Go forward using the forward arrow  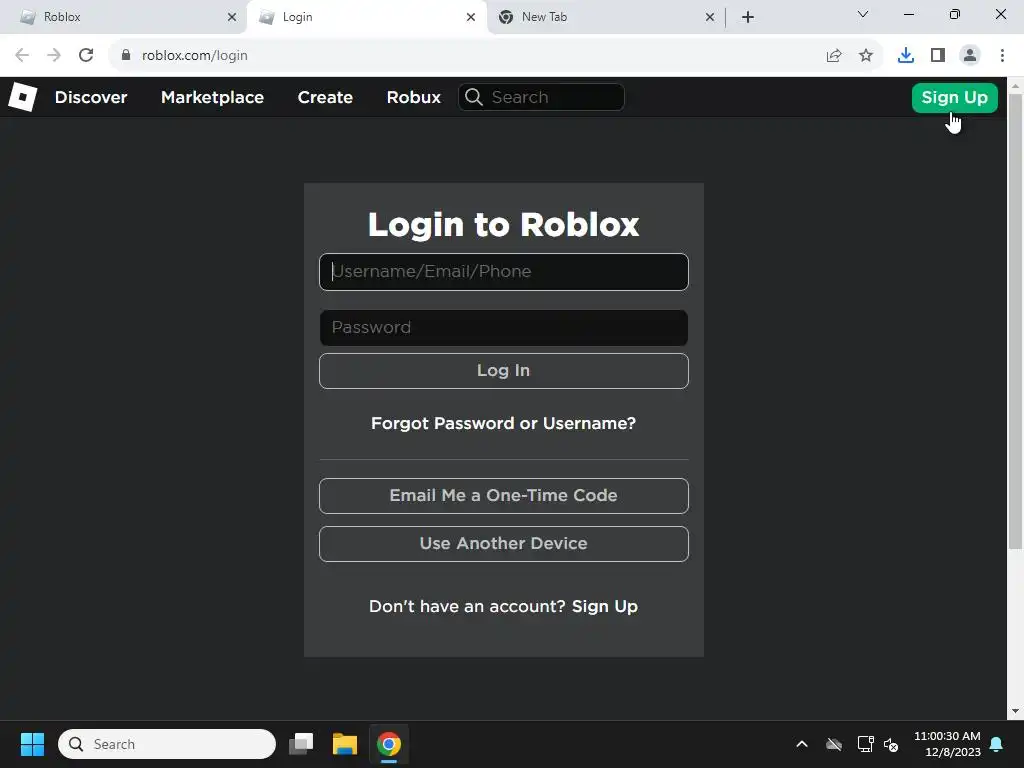pos(54,56)
